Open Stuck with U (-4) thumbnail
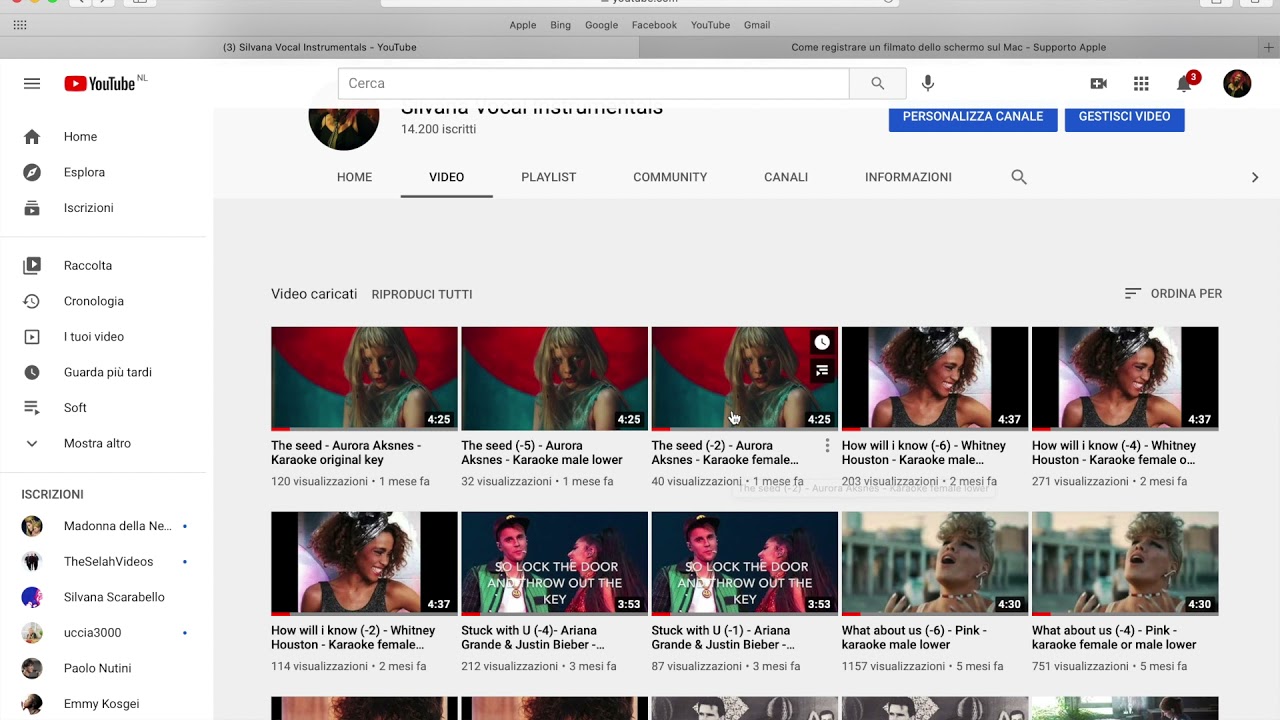 tap(554, 564)
